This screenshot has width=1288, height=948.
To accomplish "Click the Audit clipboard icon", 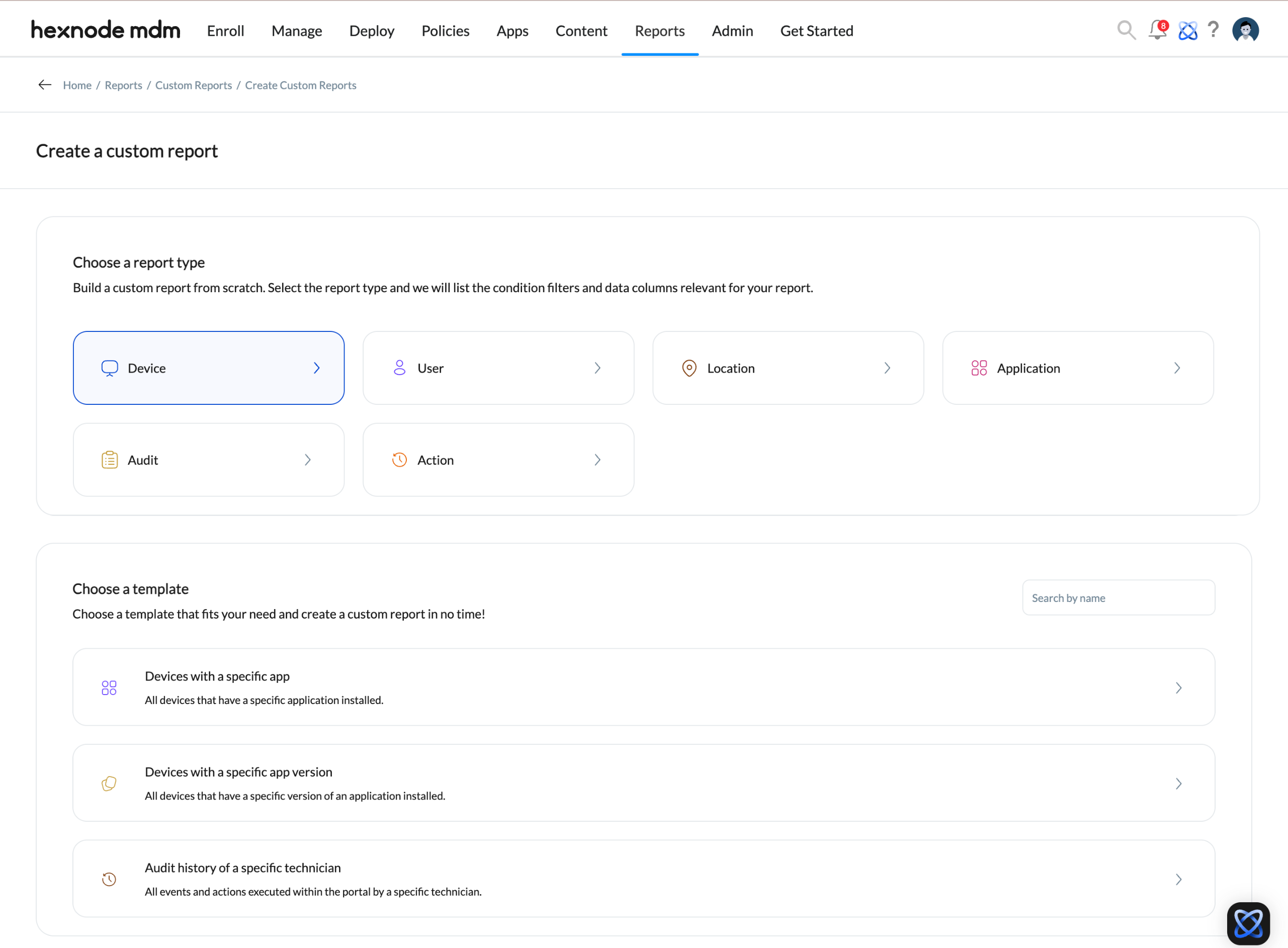I will (110, 460).
